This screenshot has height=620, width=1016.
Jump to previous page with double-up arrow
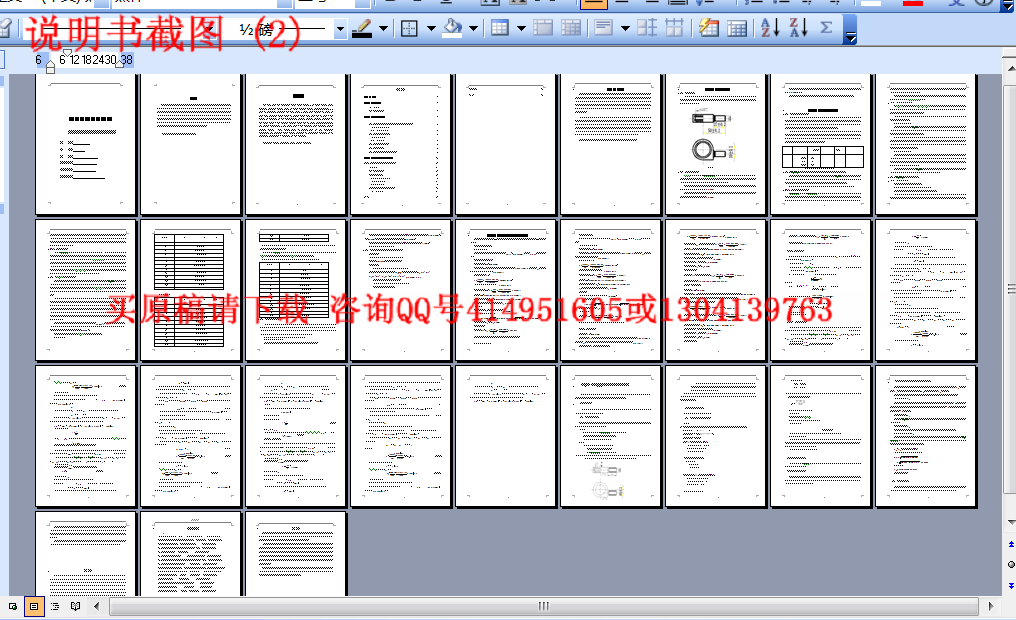[1011, 544]
